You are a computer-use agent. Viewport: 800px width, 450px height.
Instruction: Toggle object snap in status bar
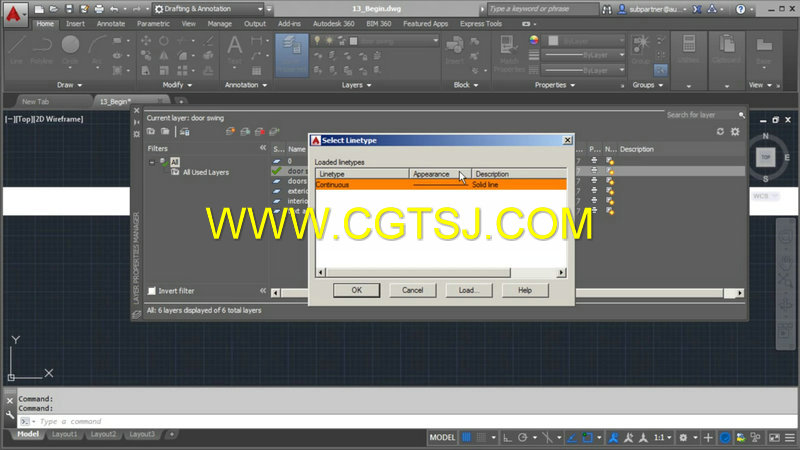point(587,438)
